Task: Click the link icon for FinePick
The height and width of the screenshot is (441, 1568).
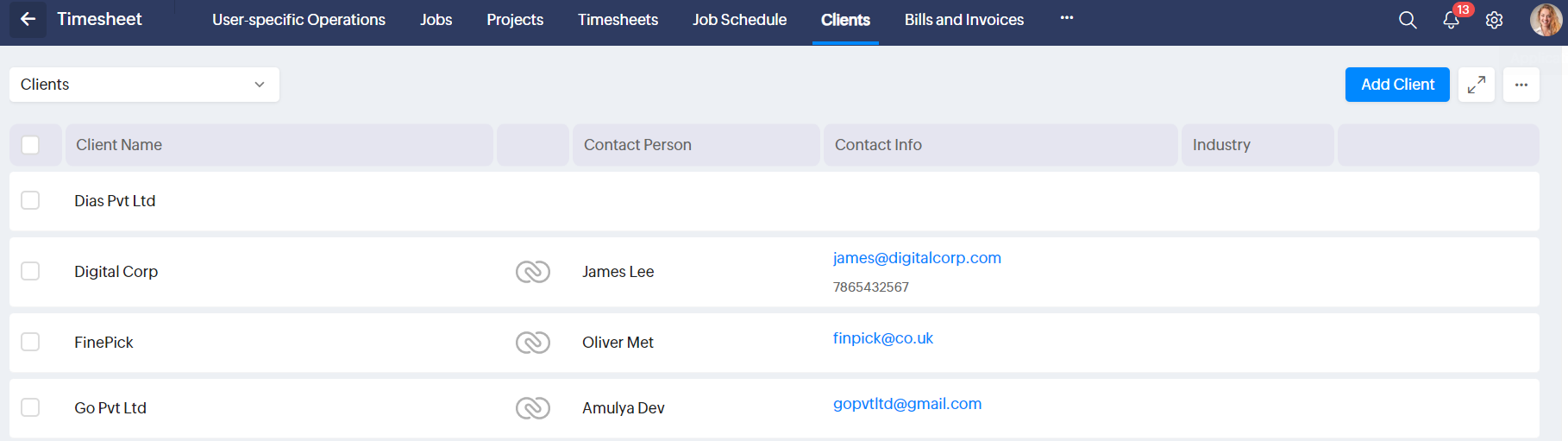Action: [x=533, y=343]
